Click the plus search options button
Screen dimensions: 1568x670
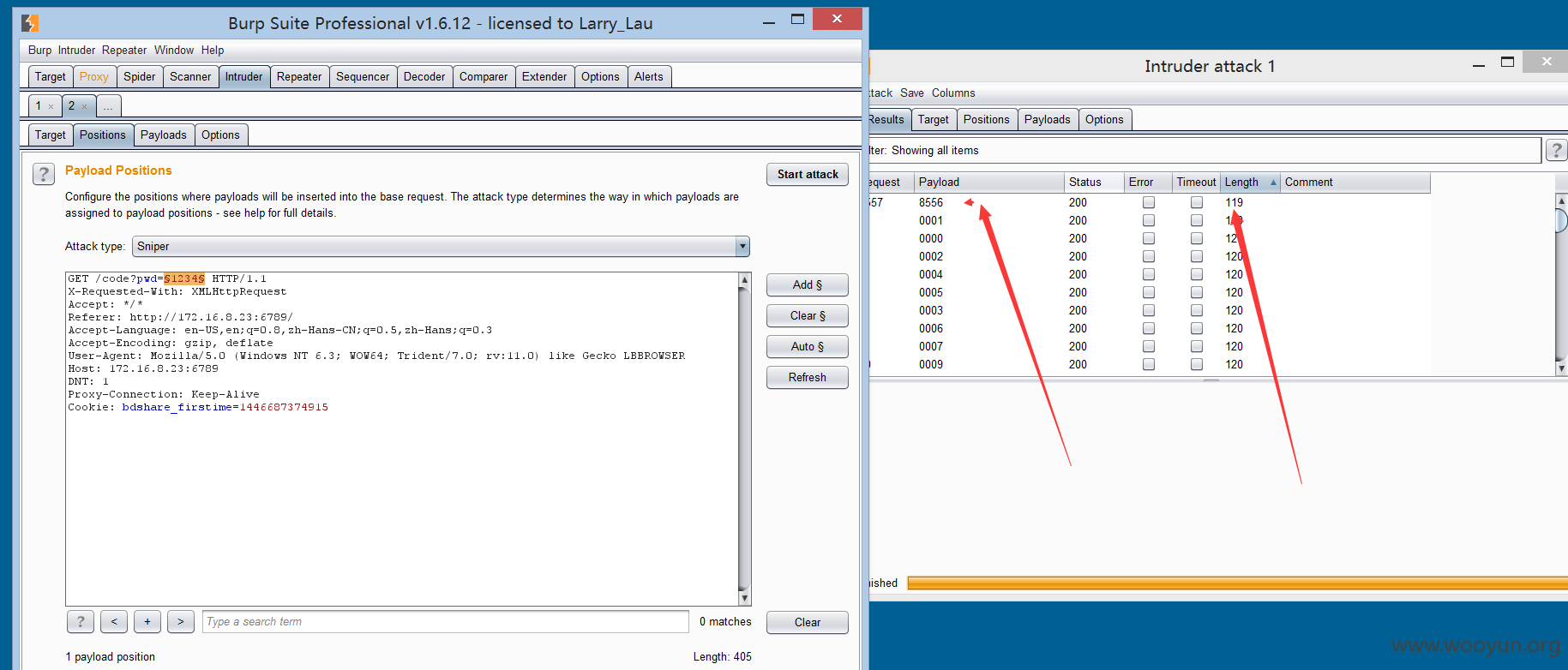click(x=147, y=622)
